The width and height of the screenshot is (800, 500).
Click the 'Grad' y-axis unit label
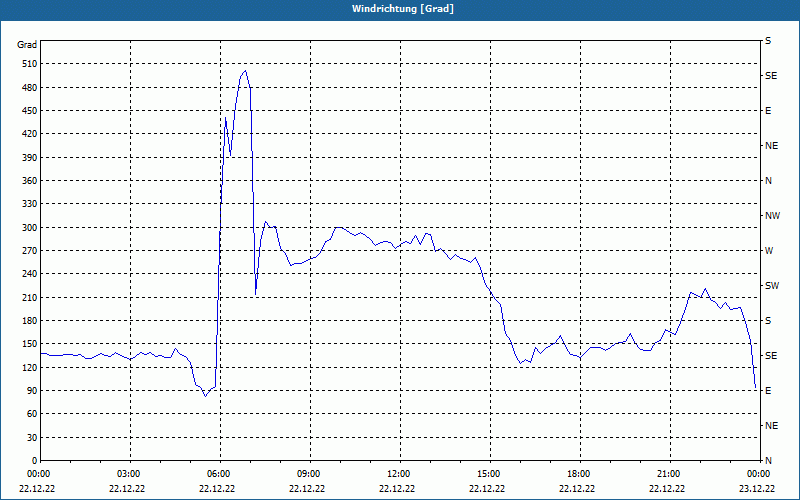point(27,45)
